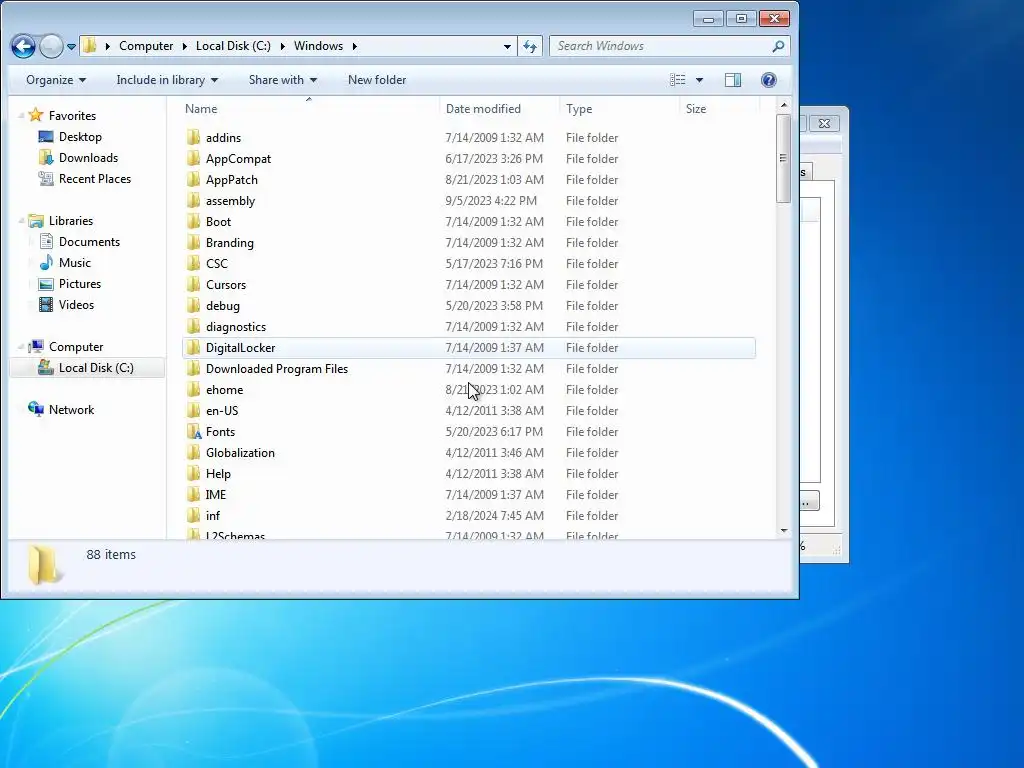
Task: Click the en-US folder name
Action: click(x=222, y=410)
